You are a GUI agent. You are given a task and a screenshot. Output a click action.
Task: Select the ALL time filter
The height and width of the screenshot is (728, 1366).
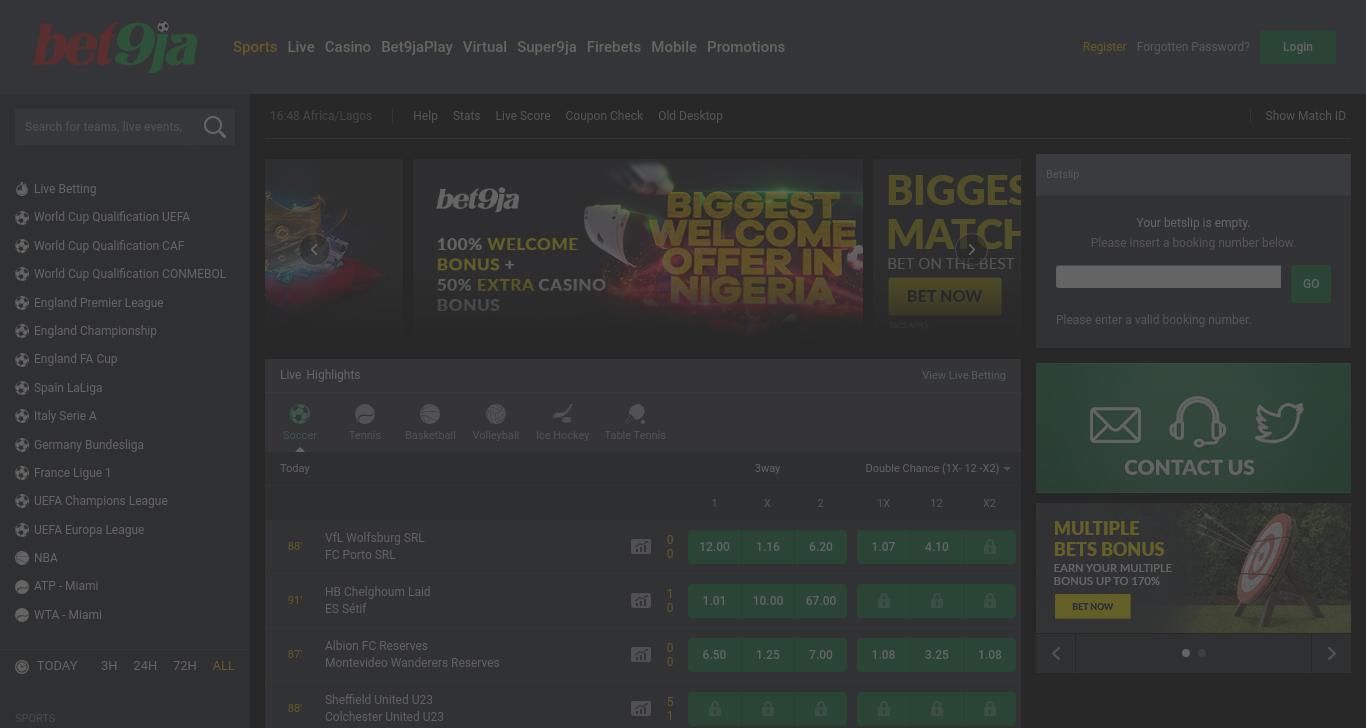[224, 666]
